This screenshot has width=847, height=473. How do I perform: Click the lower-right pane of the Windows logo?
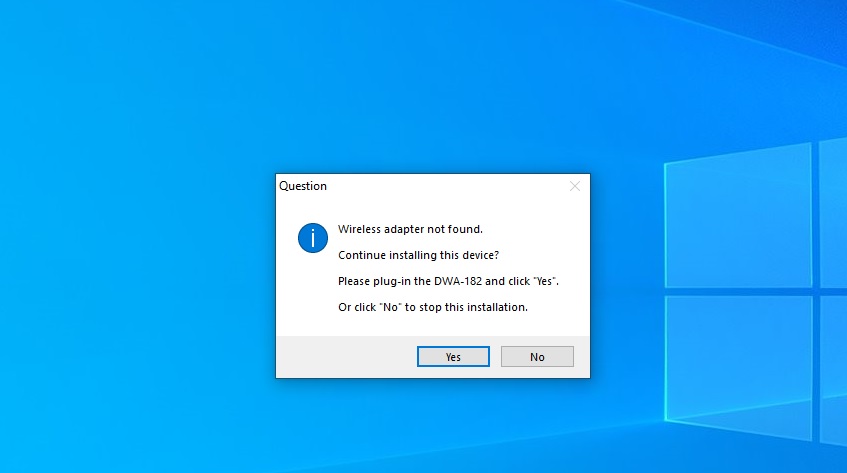coord(833,371)
